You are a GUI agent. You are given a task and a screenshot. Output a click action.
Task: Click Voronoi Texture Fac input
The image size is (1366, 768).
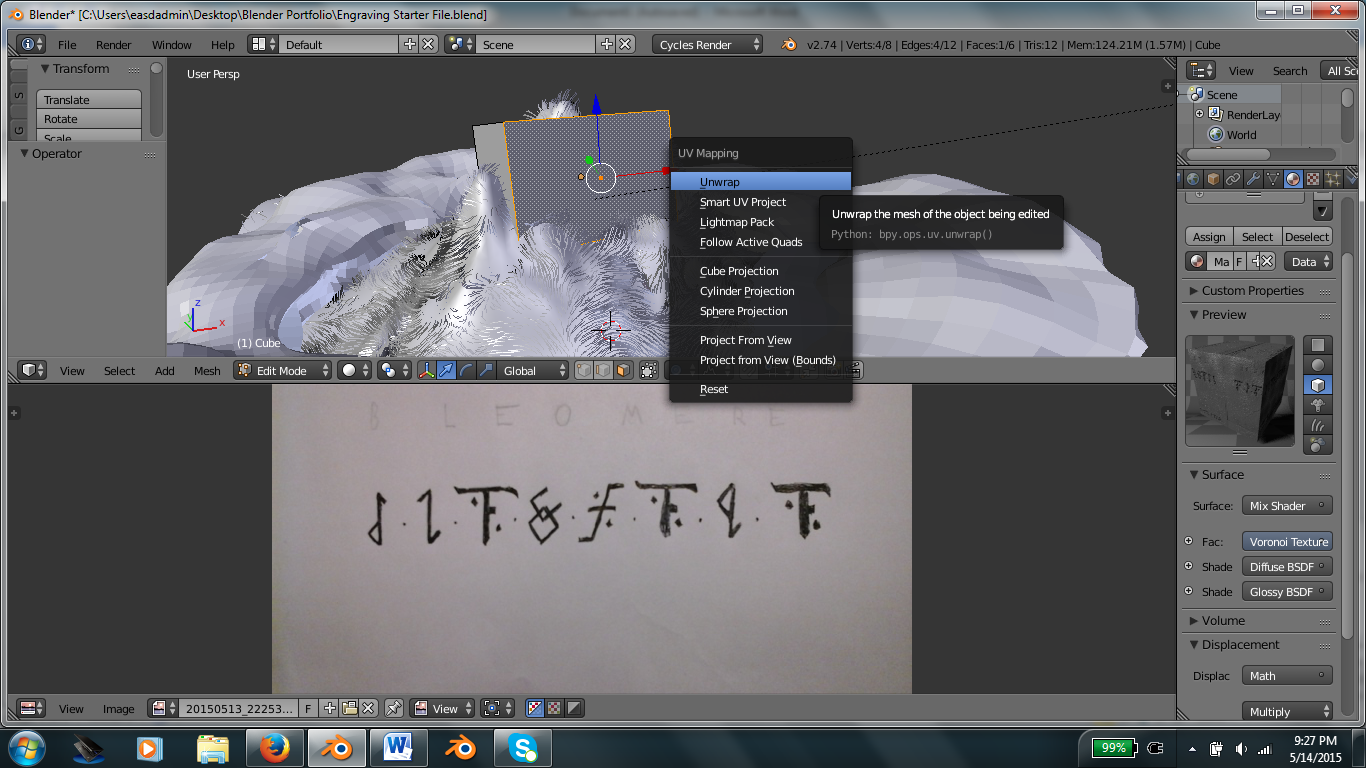tap(1288, 542)
